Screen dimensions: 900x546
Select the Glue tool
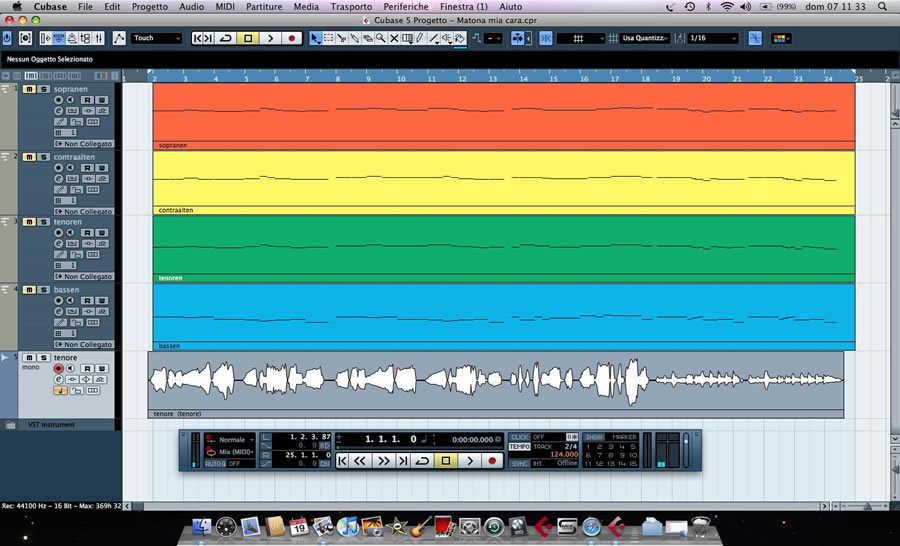pos(355,38)
